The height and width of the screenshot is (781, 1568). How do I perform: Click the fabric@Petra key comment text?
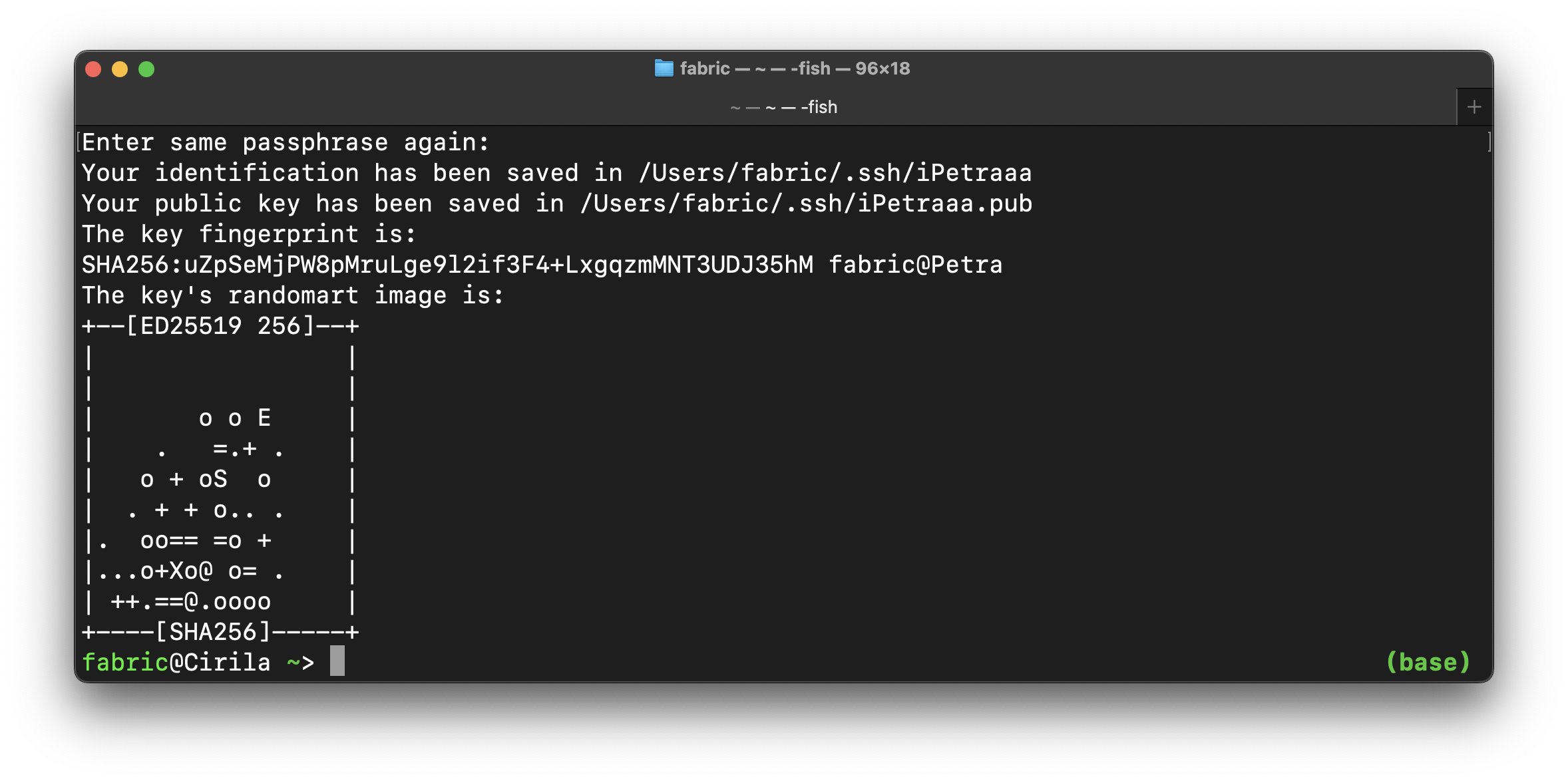coord(915,265)
